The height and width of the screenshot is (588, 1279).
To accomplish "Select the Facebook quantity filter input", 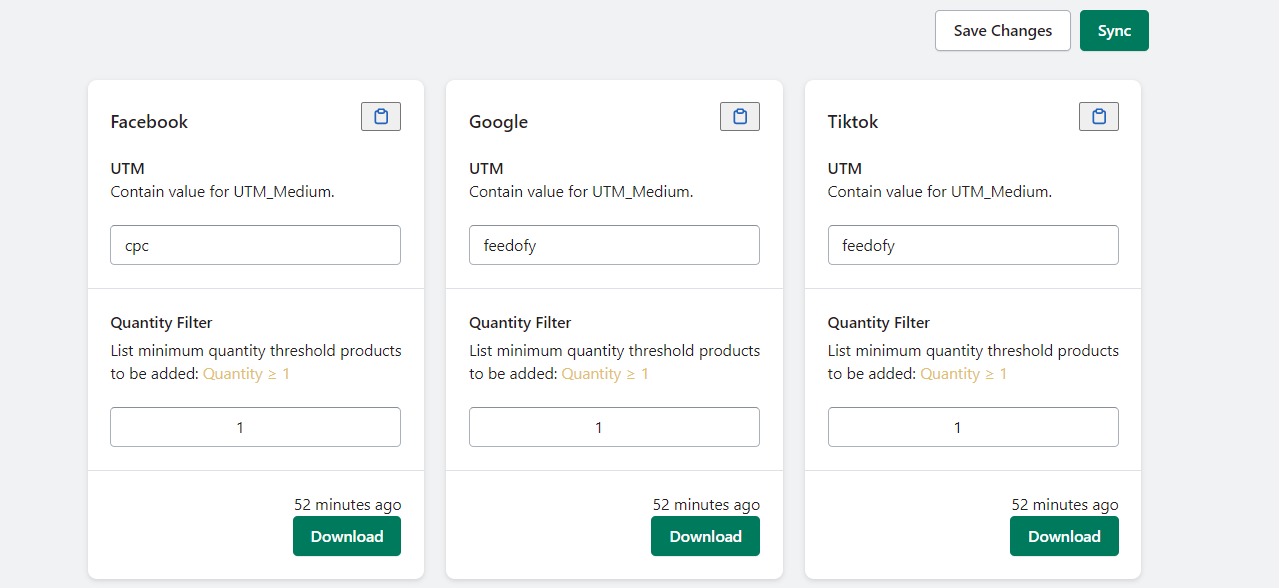I will (x=255, y=427).
